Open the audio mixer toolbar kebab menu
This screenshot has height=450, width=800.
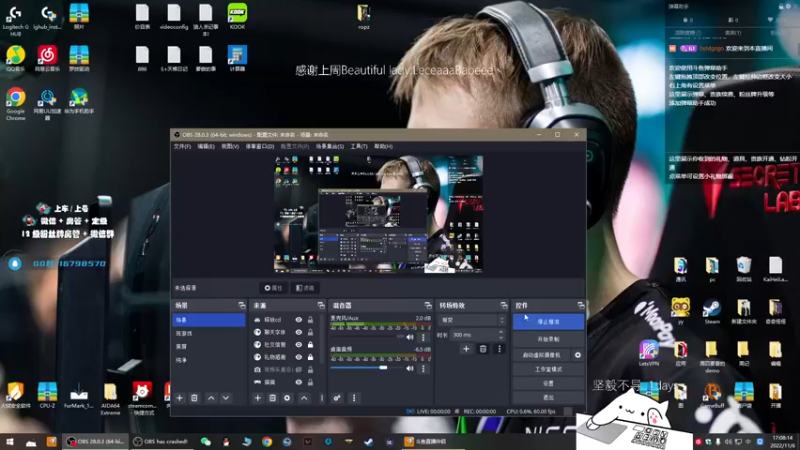pyautogui.click(x=354, y=398)
